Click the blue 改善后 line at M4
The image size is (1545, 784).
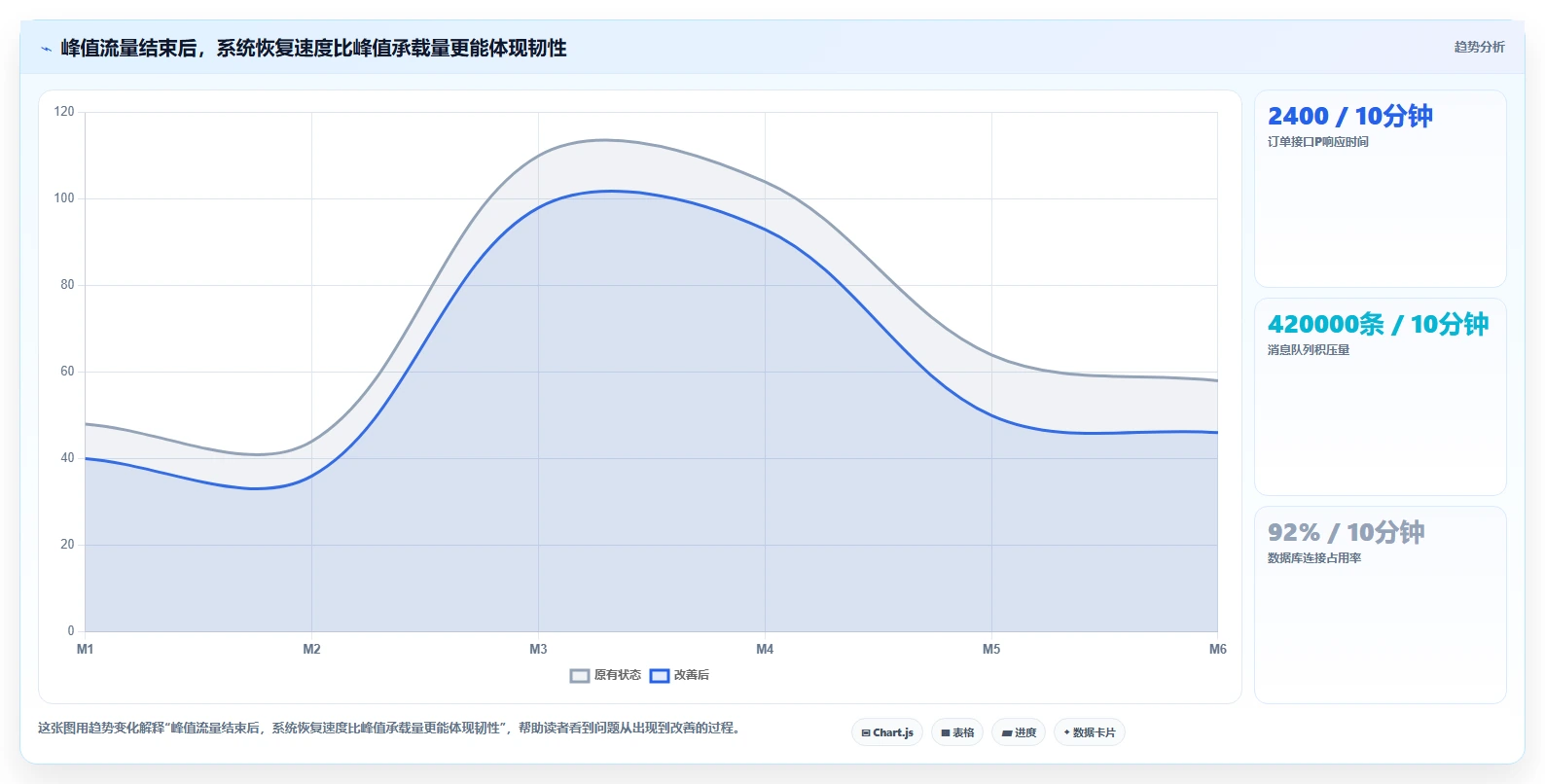coord(765,230)
